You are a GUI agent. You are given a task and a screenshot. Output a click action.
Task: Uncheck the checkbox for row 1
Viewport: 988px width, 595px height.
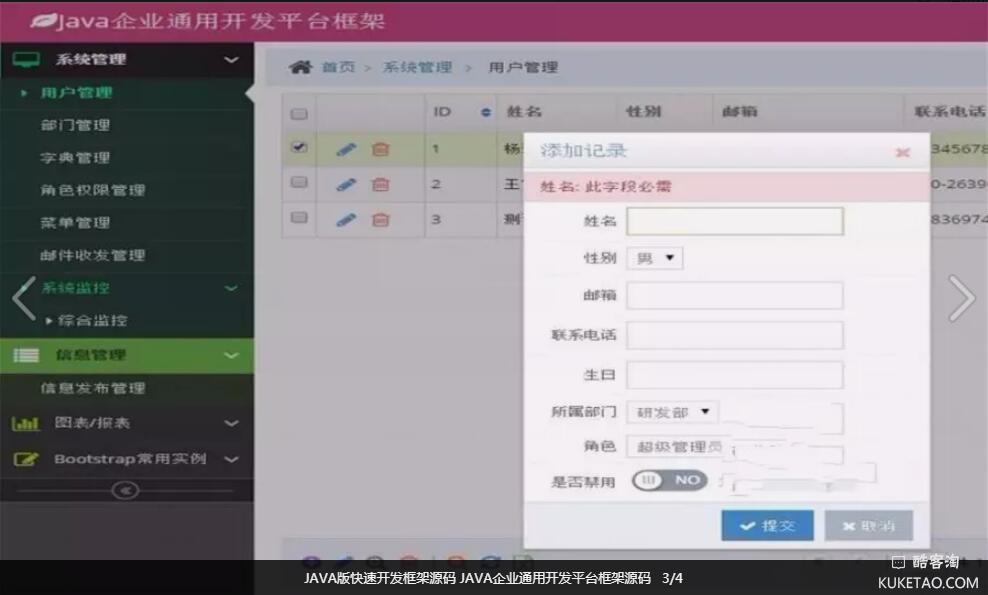(x=299, y=147)
